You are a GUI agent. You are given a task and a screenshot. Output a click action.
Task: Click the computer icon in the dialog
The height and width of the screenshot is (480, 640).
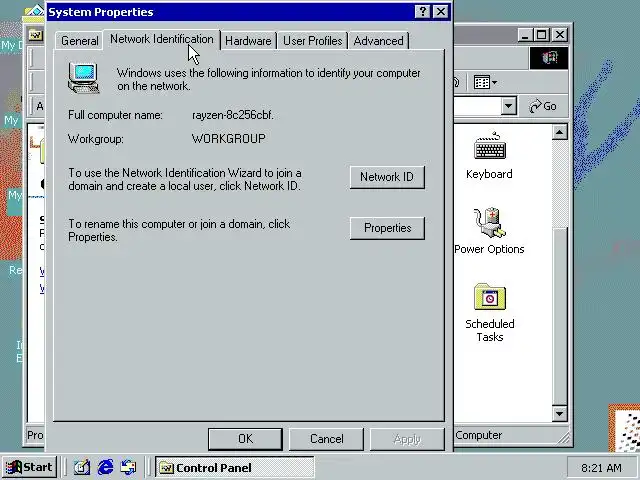(x=83, y=78)
